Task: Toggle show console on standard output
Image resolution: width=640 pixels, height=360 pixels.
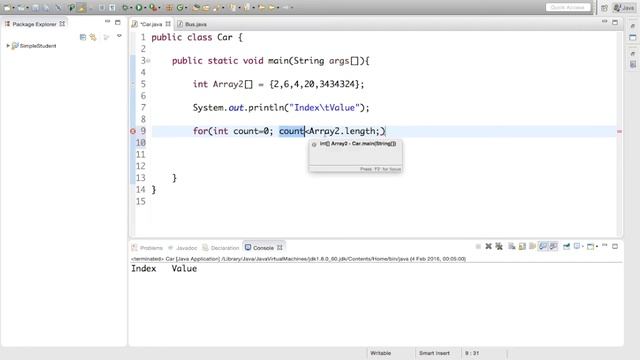Action: coord(543,246)
